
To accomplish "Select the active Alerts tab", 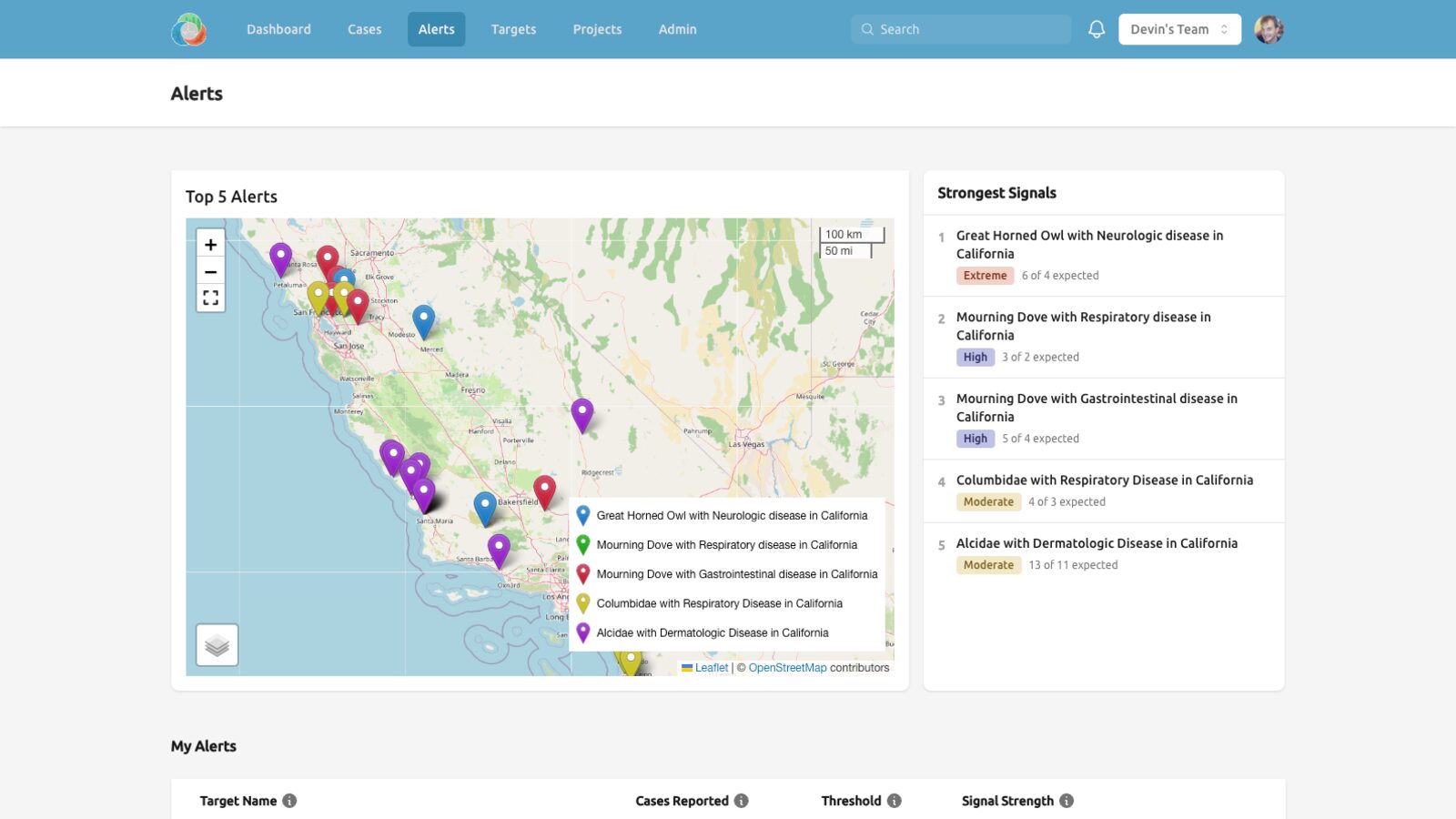I will click(x=437, y=29).
